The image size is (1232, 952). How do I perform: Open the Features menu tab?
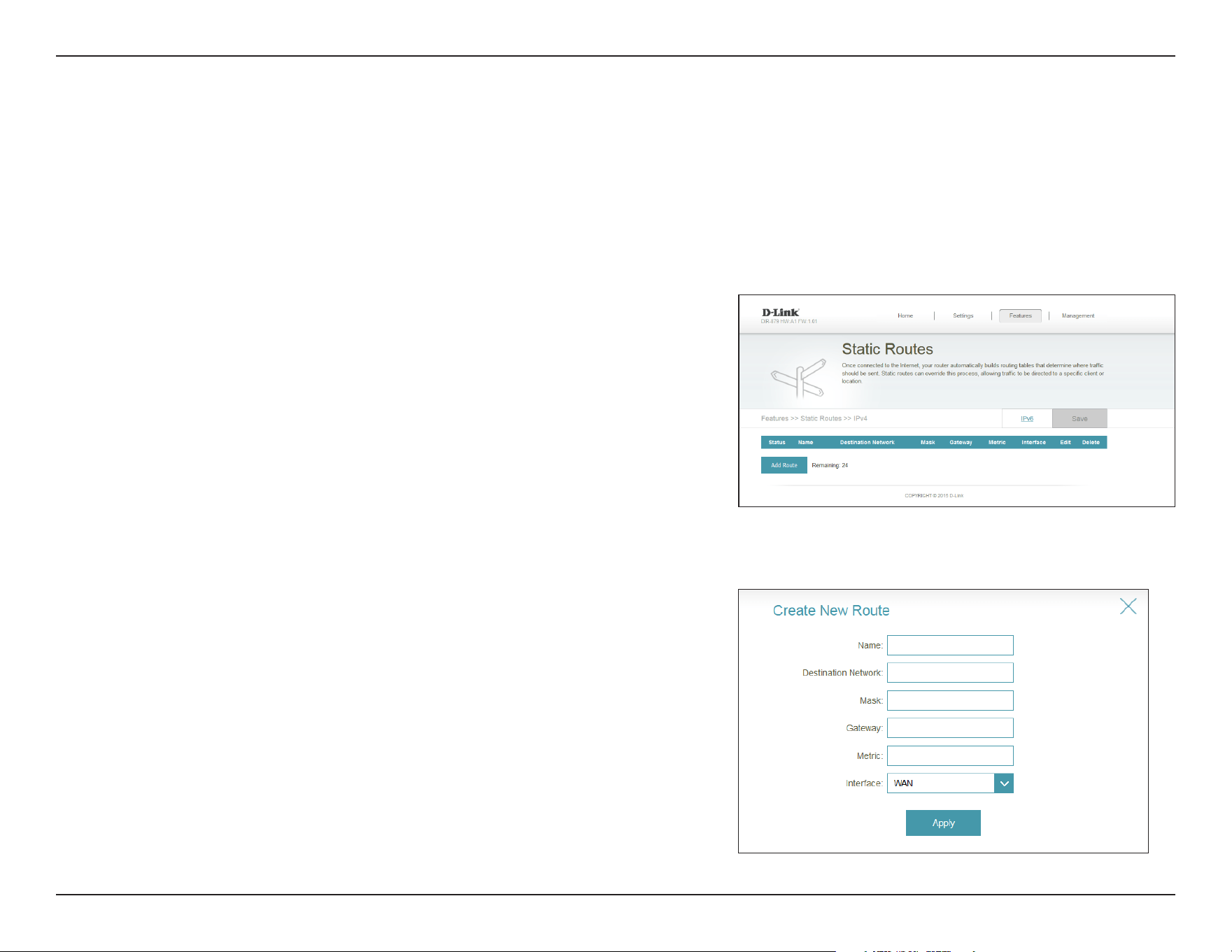tap(1020, 315)
